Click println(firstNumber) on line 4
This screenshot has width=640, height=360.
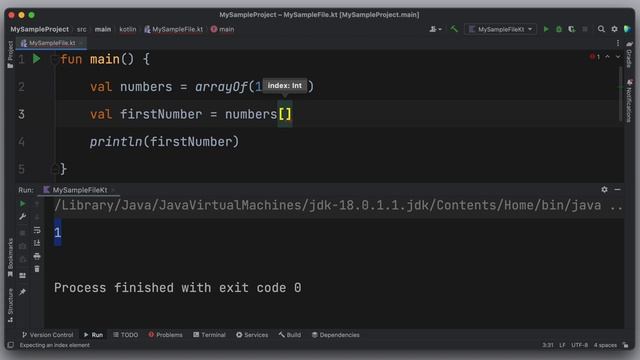tap(164, 142)
